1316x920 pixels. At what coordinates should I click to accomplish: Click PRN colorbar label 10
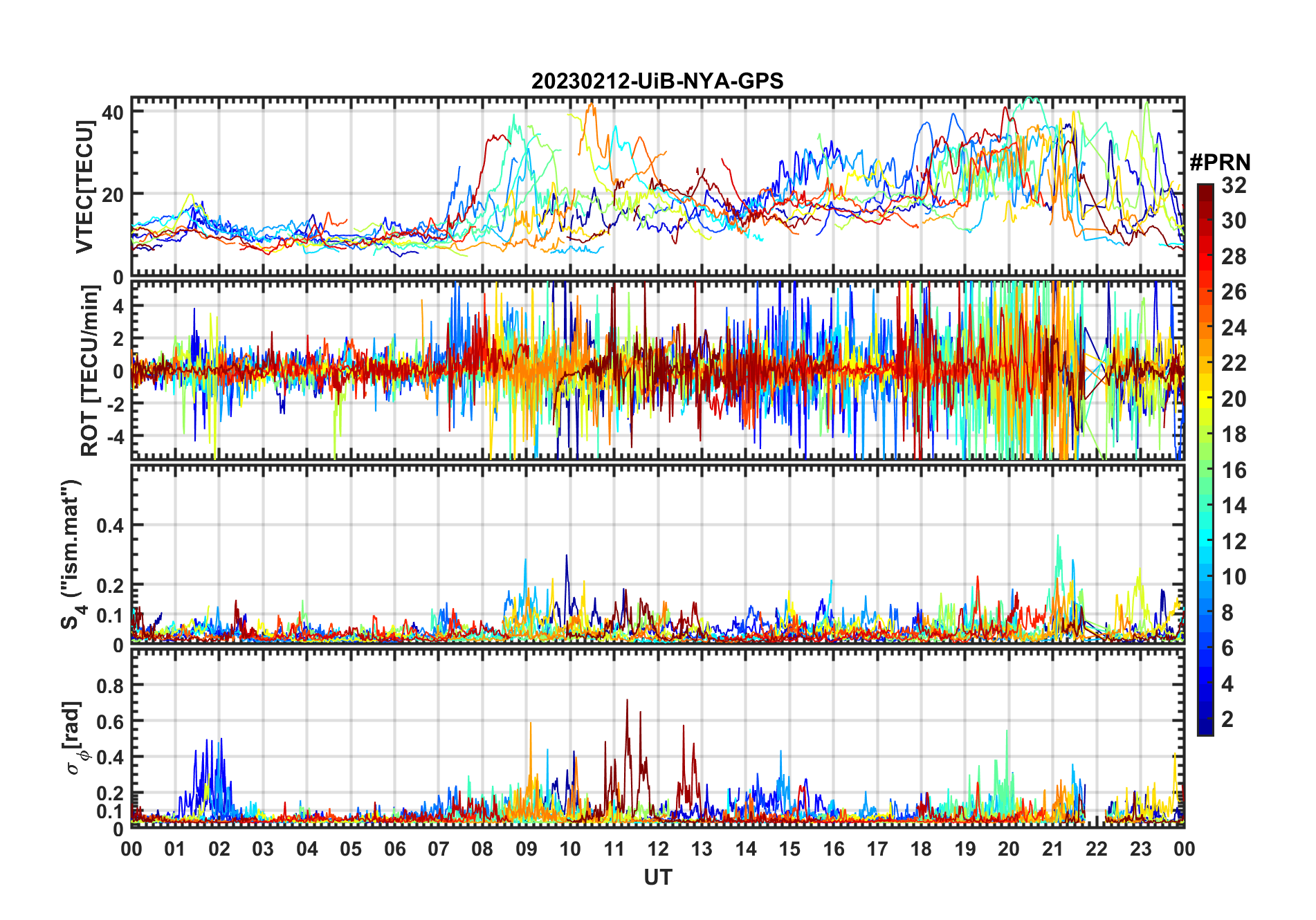pos(1234,577)
